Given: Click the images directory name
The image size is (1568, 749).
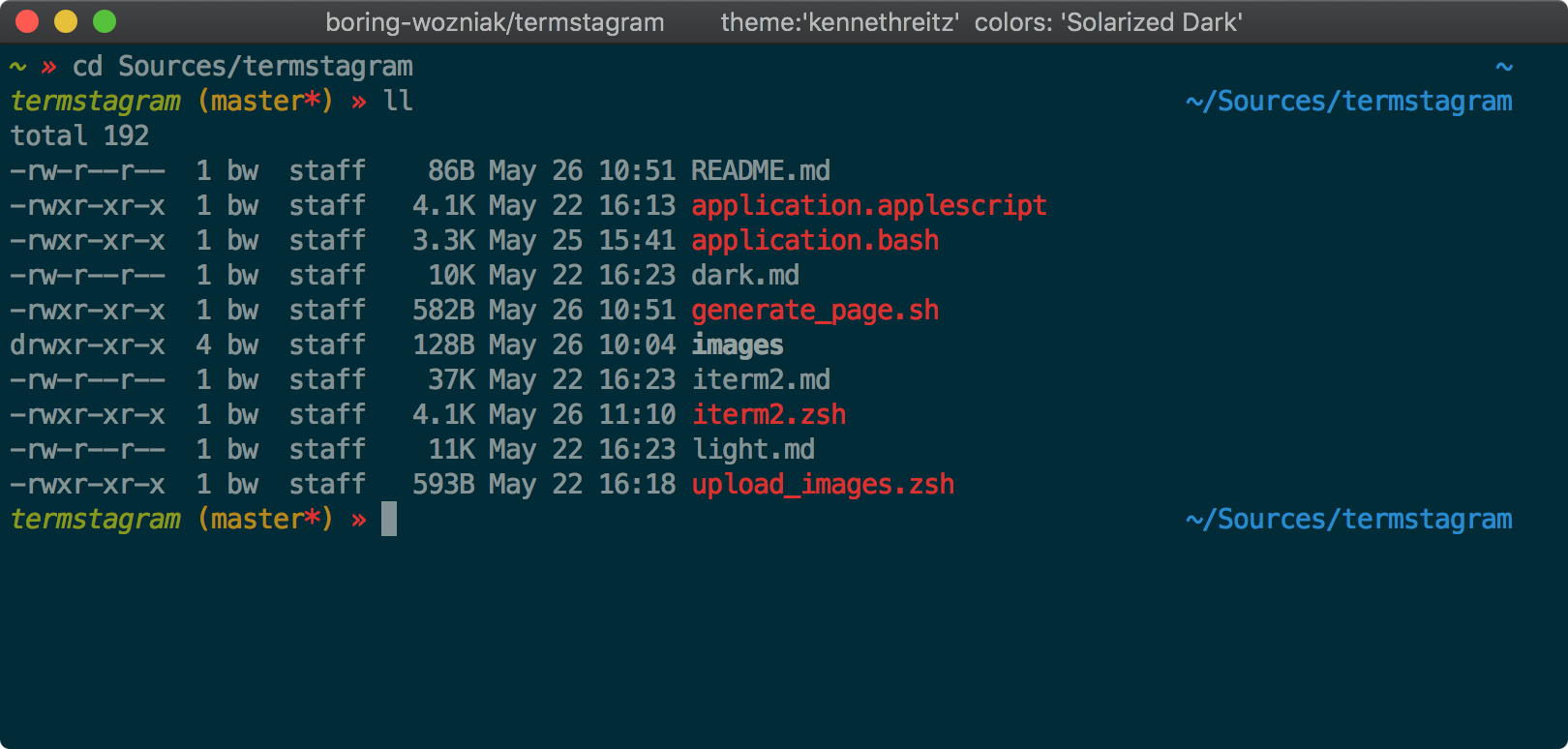Looking at the screenshot, I should click(x=737, y=345).
